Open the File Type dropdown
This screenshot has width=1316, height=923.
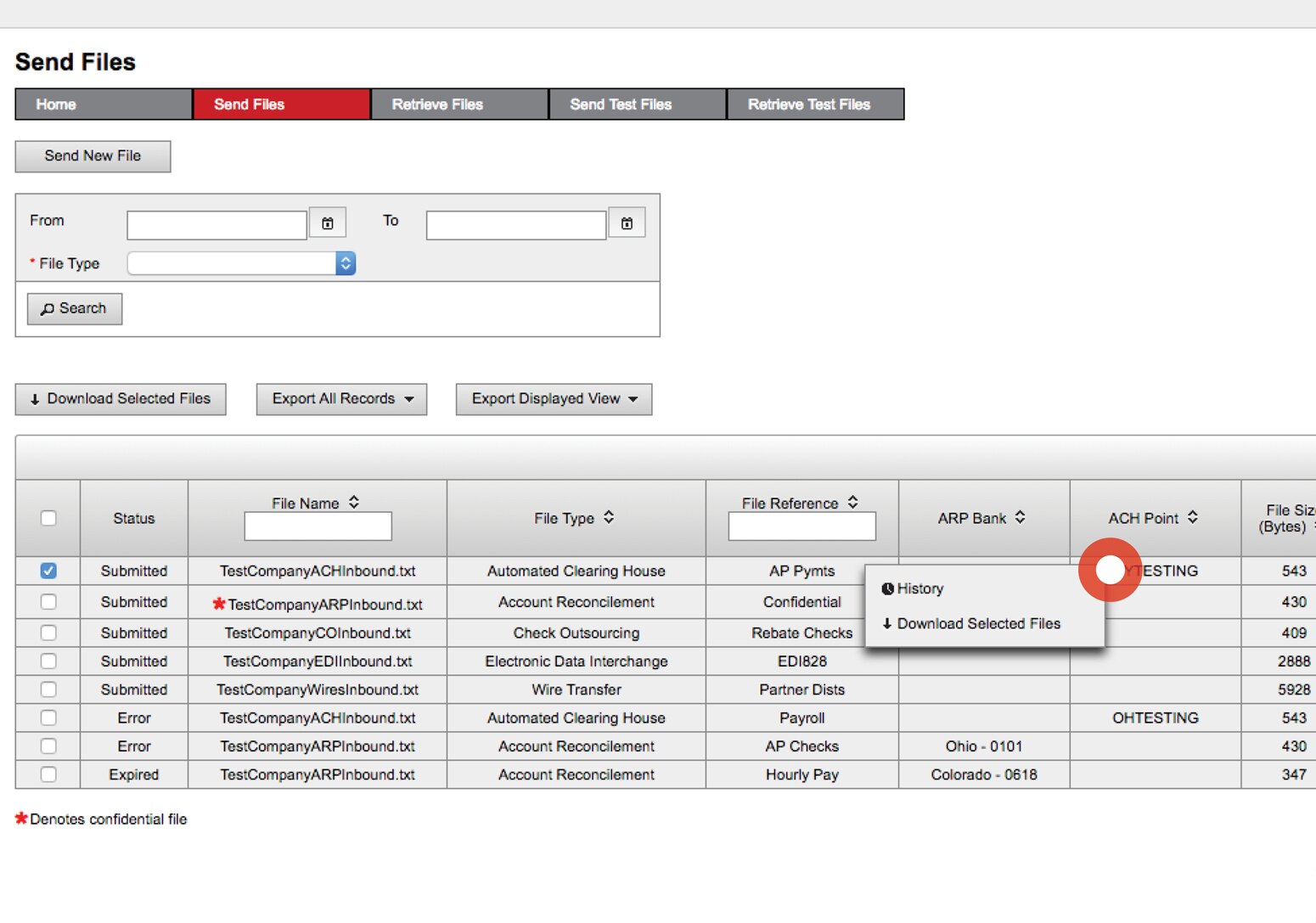345,263
